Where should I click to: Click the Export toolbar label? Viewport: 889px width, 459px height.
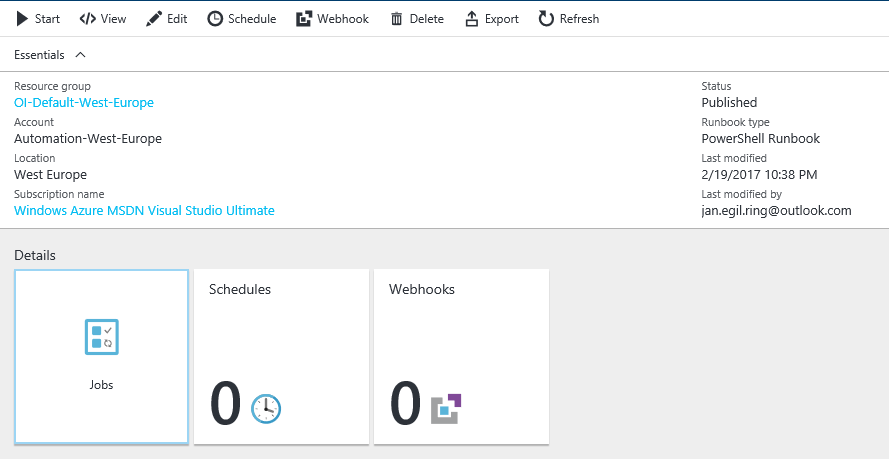pos(502,19)
